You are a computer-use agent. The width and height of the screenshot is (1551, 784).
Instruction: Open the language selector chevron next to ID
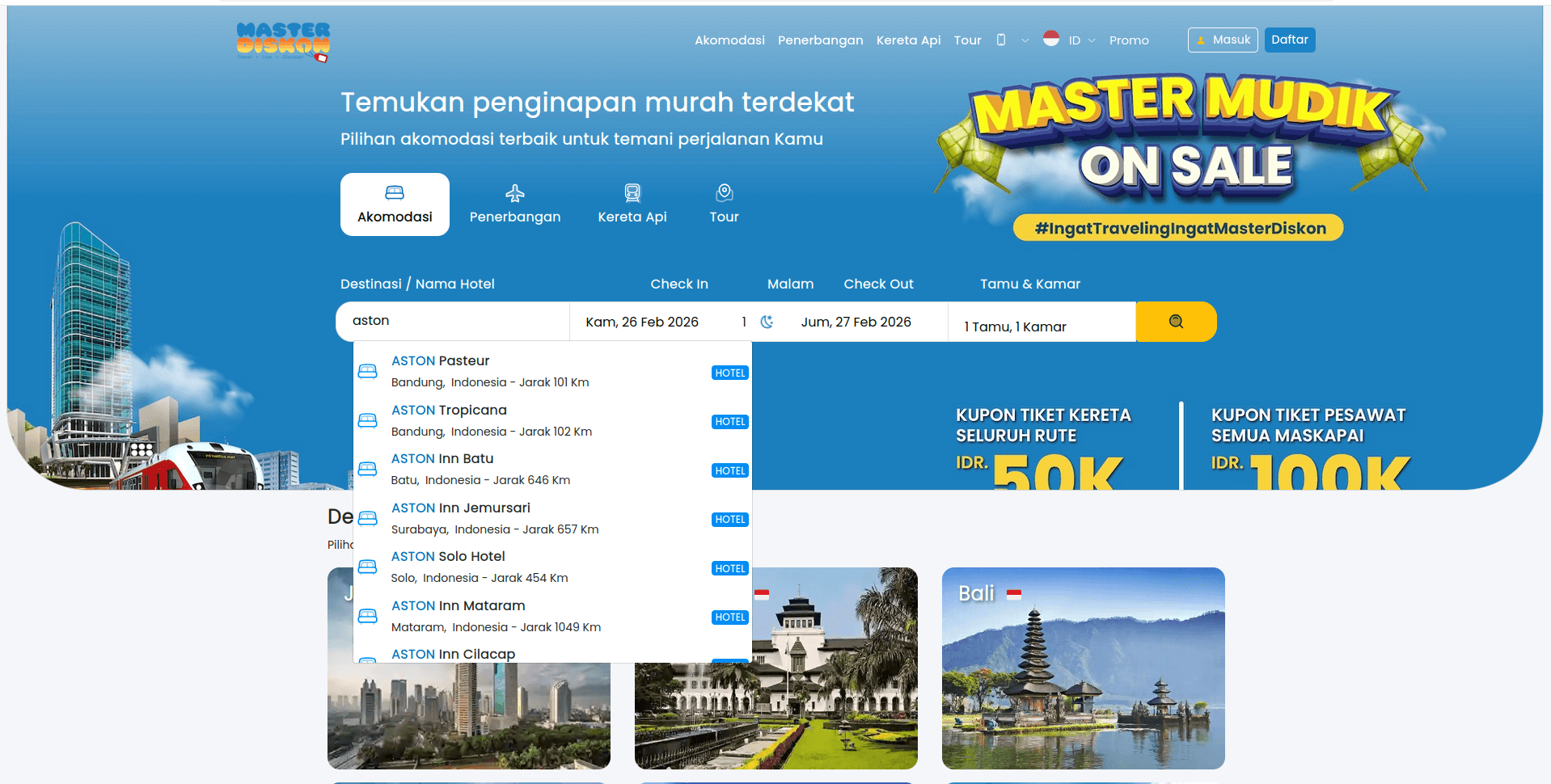(1091, 40)
